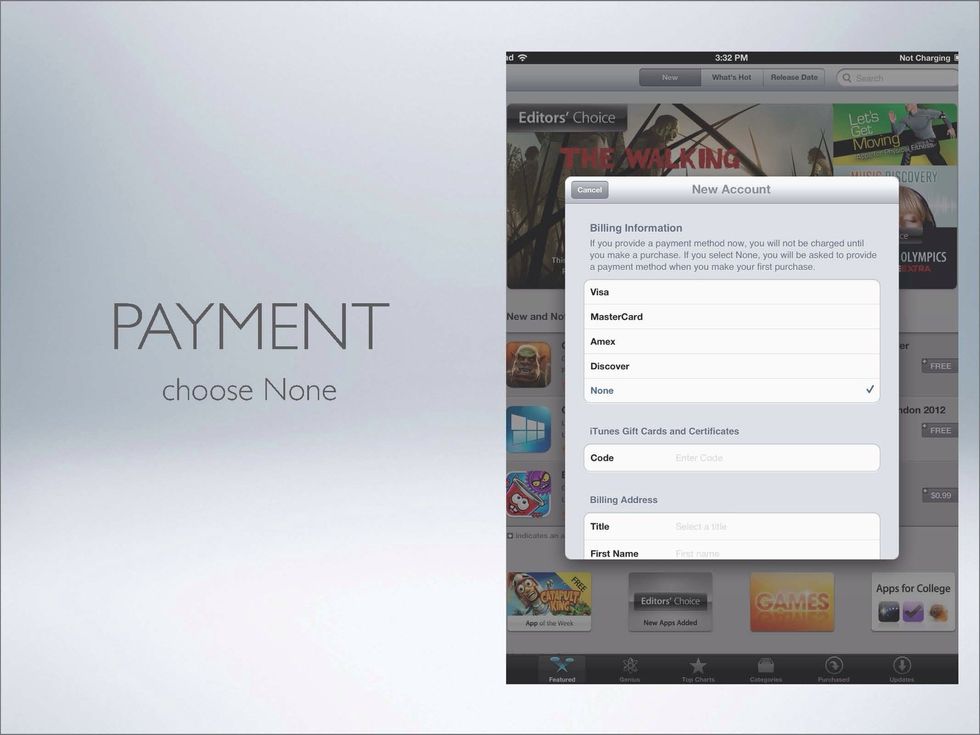The width and height of the screenshot is (980, 735).
Task: Open the Apps for College tile
Action: coord(913,601)
